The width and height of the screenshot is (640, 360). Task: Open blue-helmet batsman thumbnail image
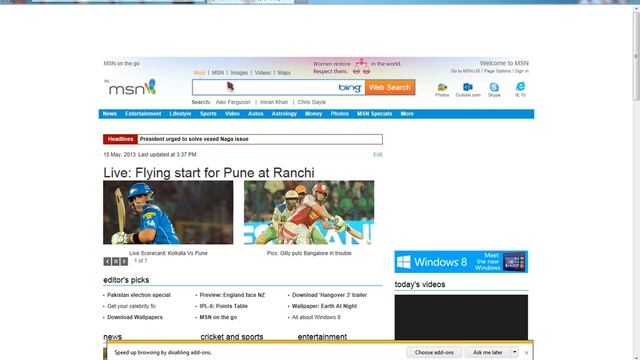[168, 213]
